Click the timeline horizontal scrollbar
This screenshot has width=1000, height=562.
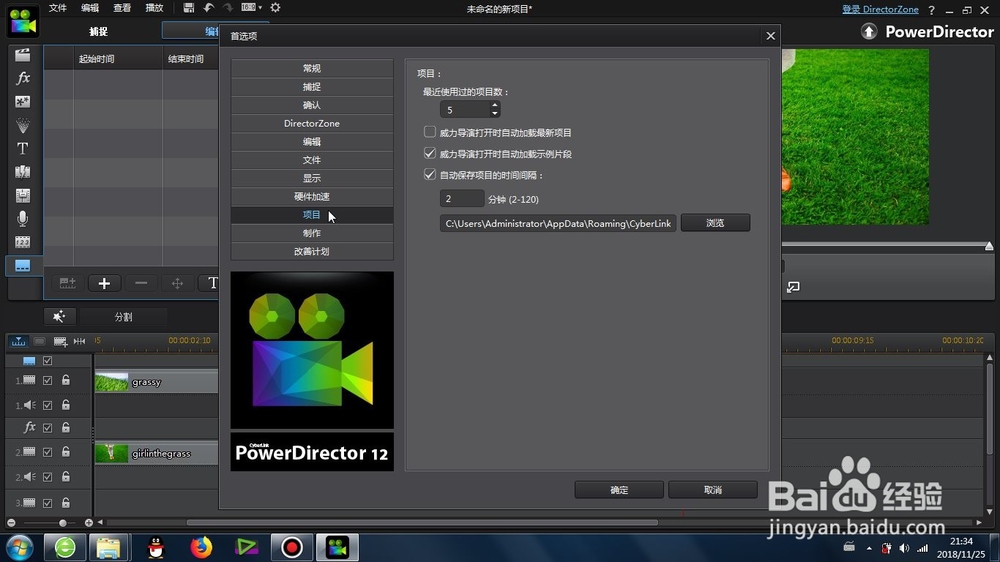coord(422,522)
